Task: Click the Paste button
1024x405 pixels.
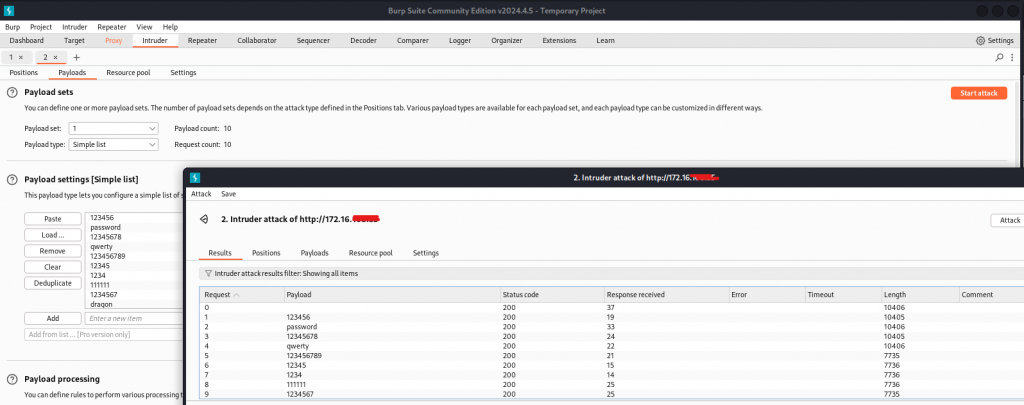Action: coord(53,219)
